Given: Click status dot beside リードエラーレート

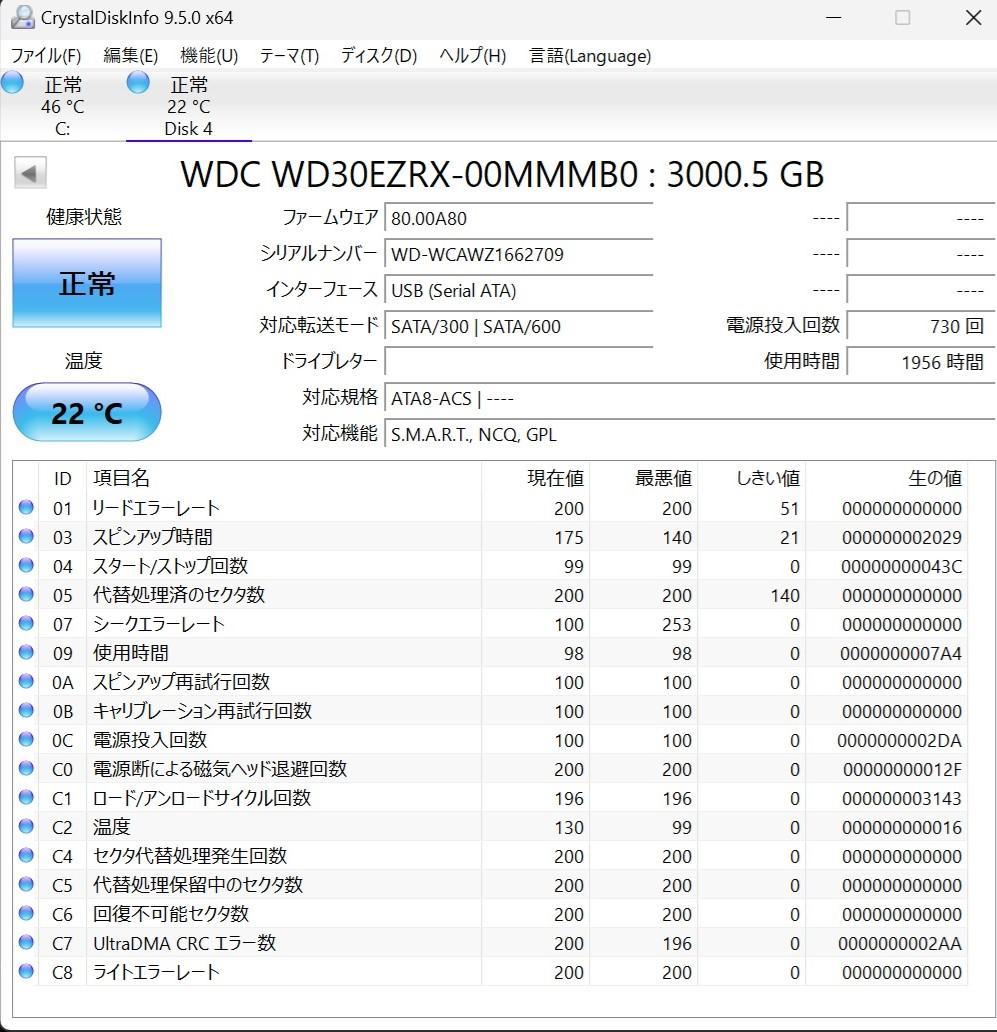Looking at the screenshot, I should coord(25,508).
